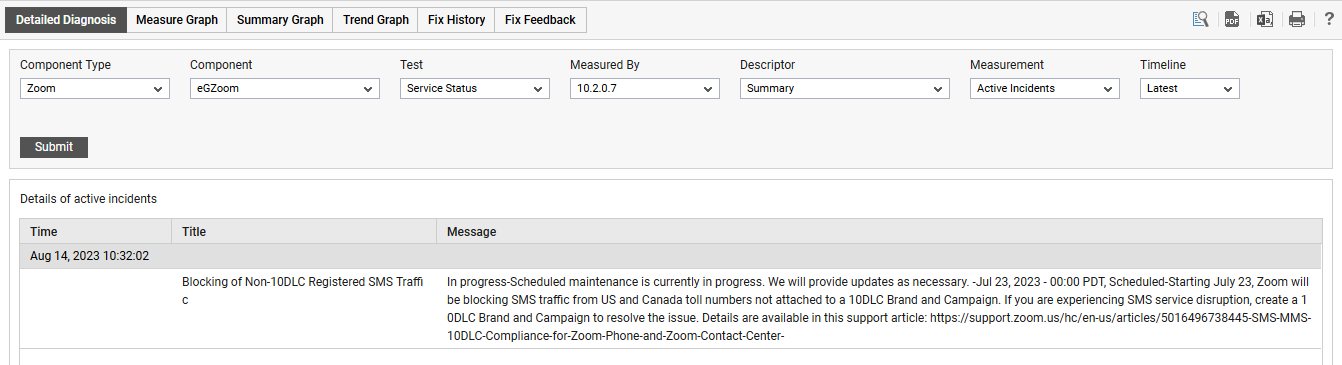Expand the Component dropdown showing eGZoom
1342x365 pixels.
point(285,88)
